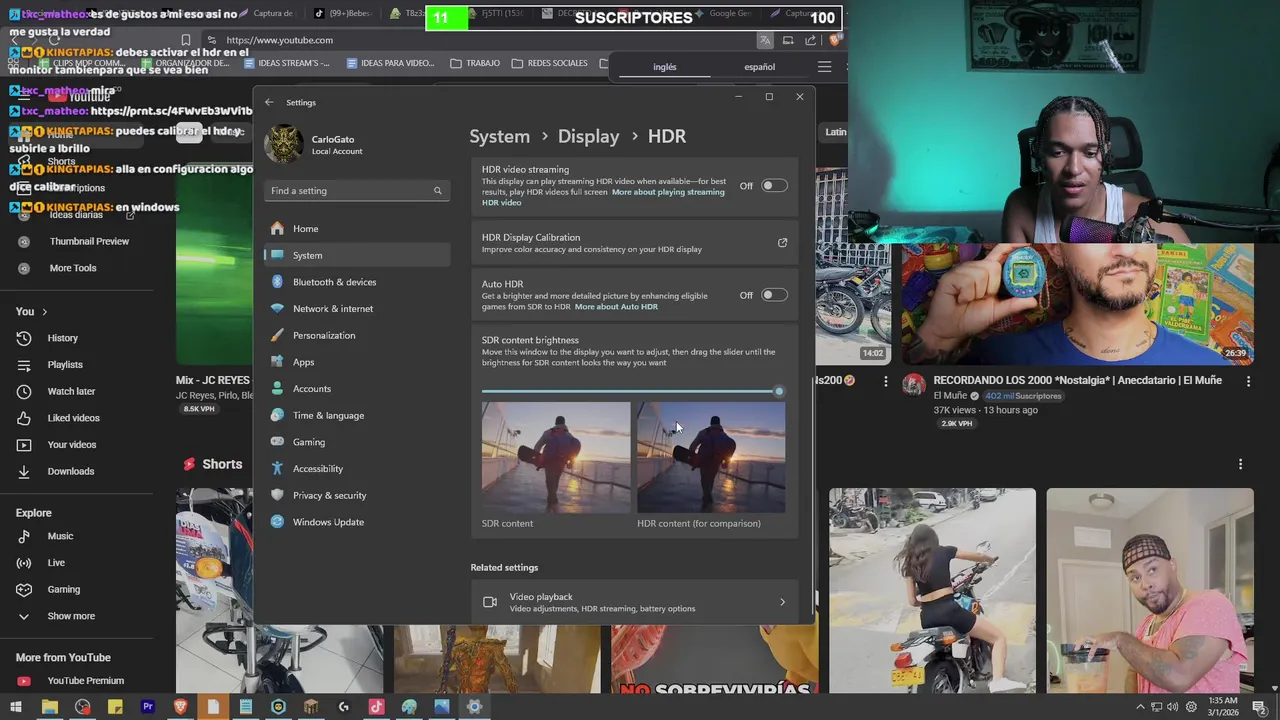This screenshot has width=1280, height=720.
Task: Click the SDR content preview image
Action: point(556,458)
